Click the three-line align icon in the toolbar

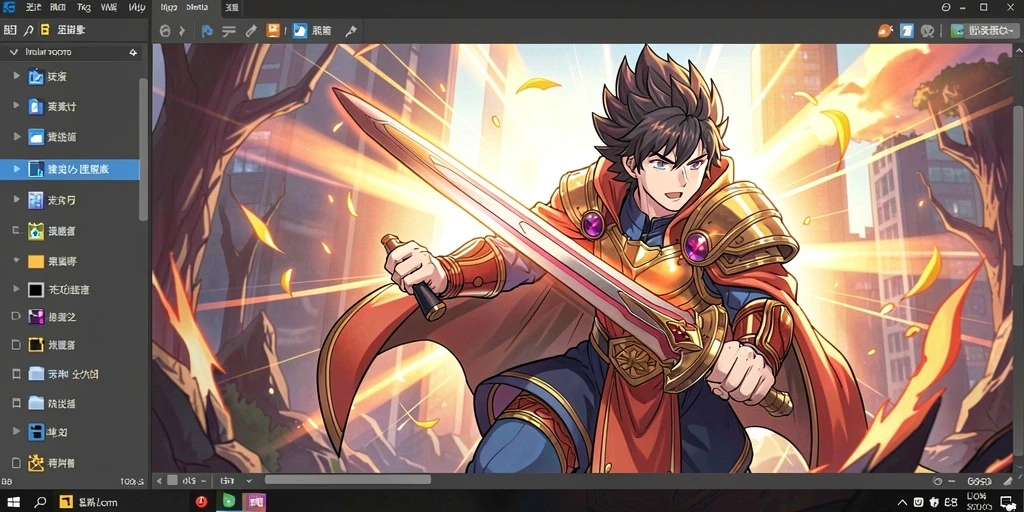(229, 31)
